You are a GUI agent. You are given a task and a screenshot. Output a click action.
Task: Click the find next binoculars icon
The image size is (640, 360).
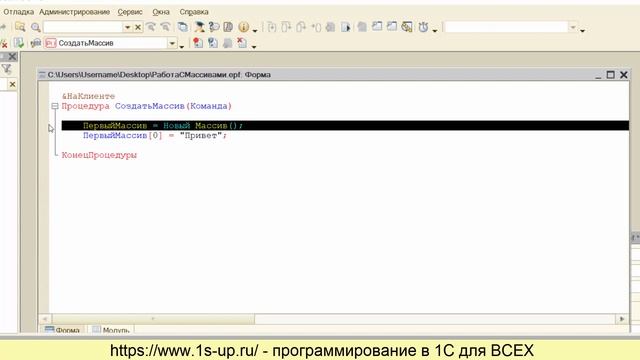pos(151,27)
